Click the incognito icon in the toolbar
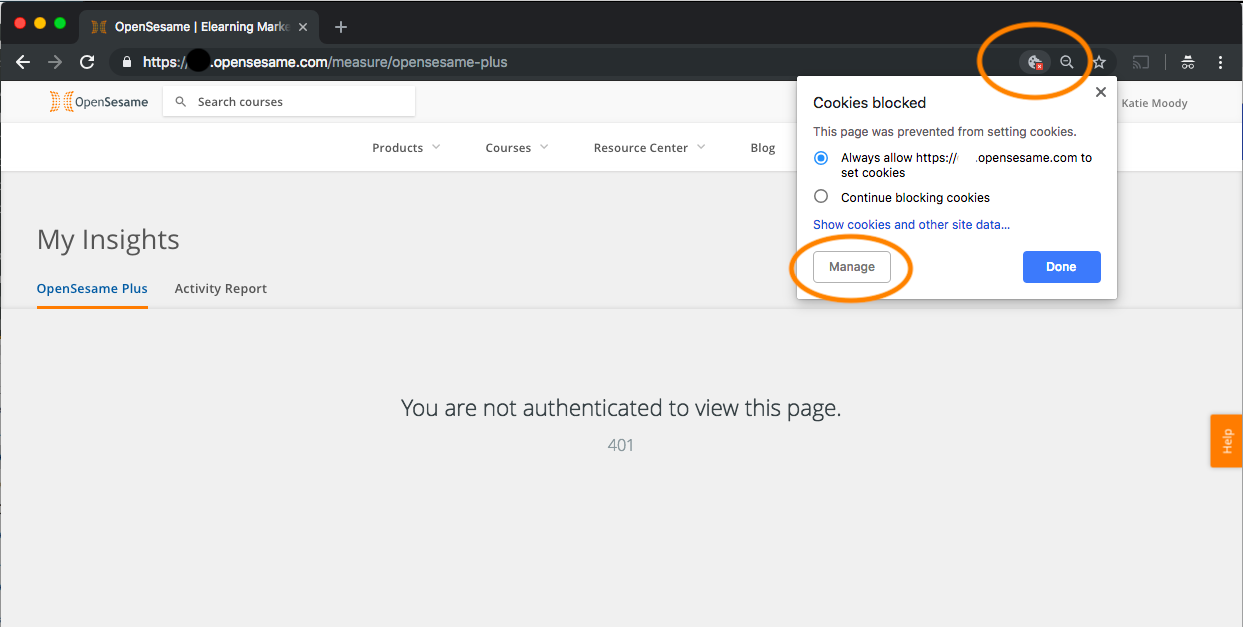1243x627 pixels. coord(1188,62)
